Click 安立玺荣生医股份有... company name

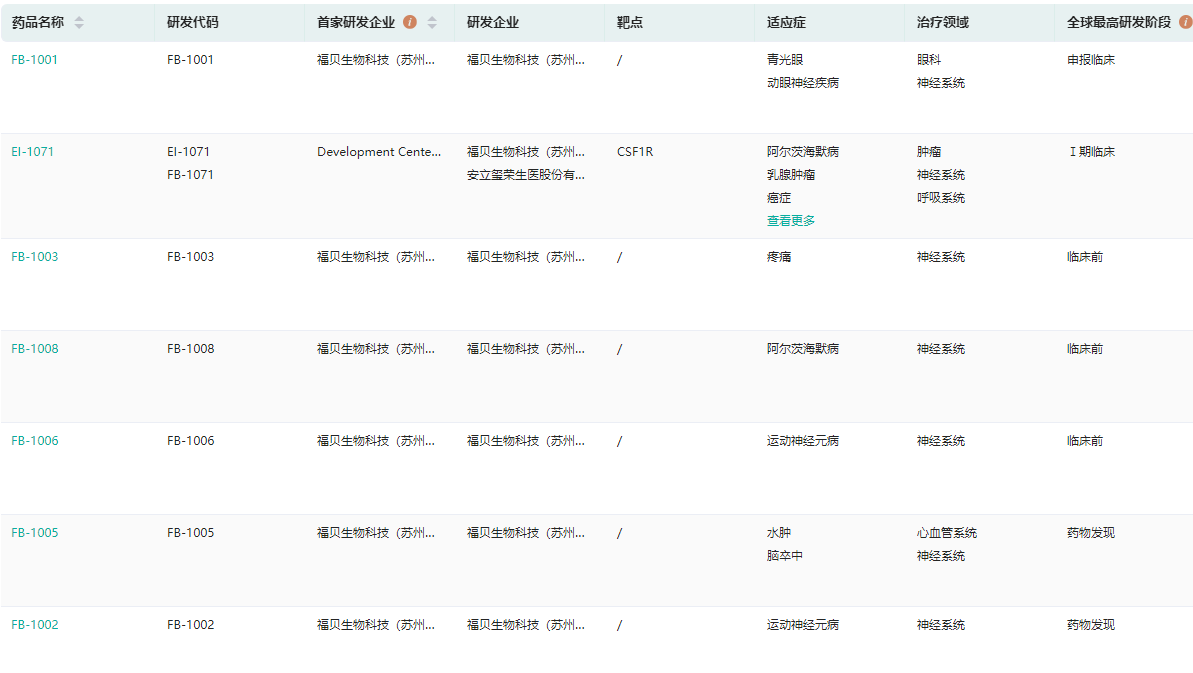pyautogui.click(x=526, y=175)
